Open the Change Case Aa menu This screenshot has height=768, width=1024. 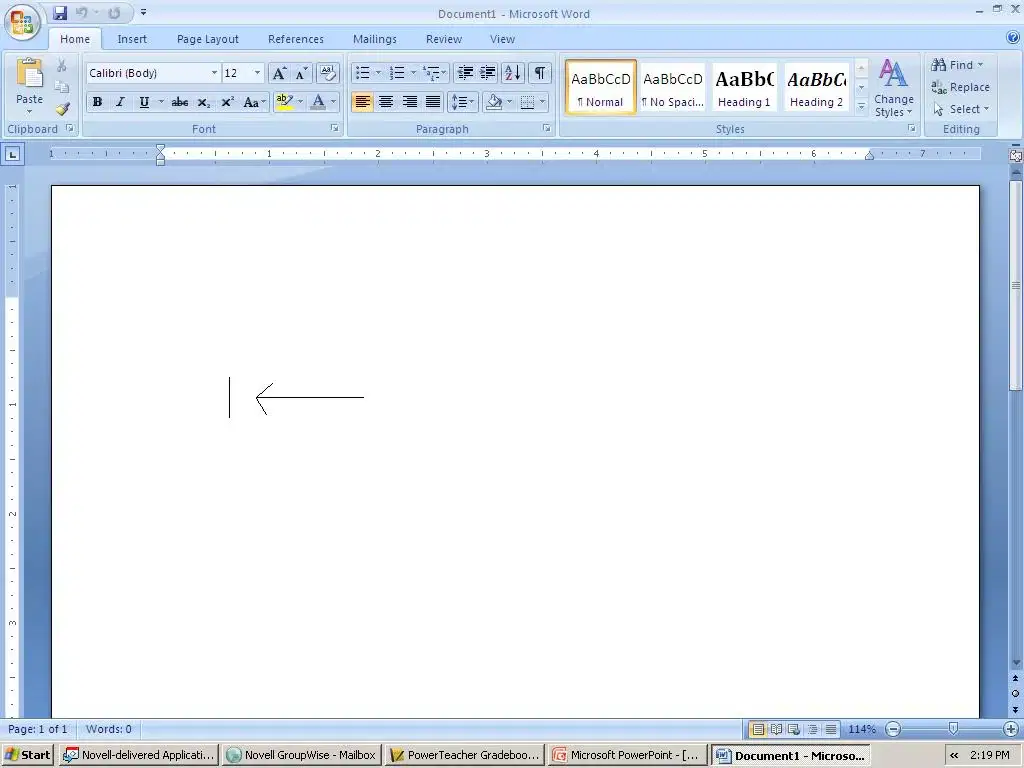253,103
